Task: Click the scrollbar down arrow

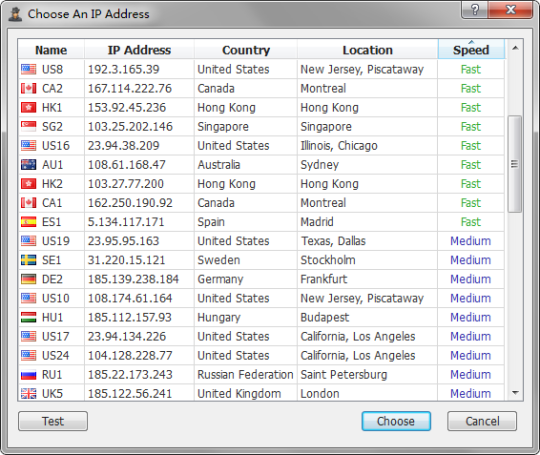Action: coord(515,393)
